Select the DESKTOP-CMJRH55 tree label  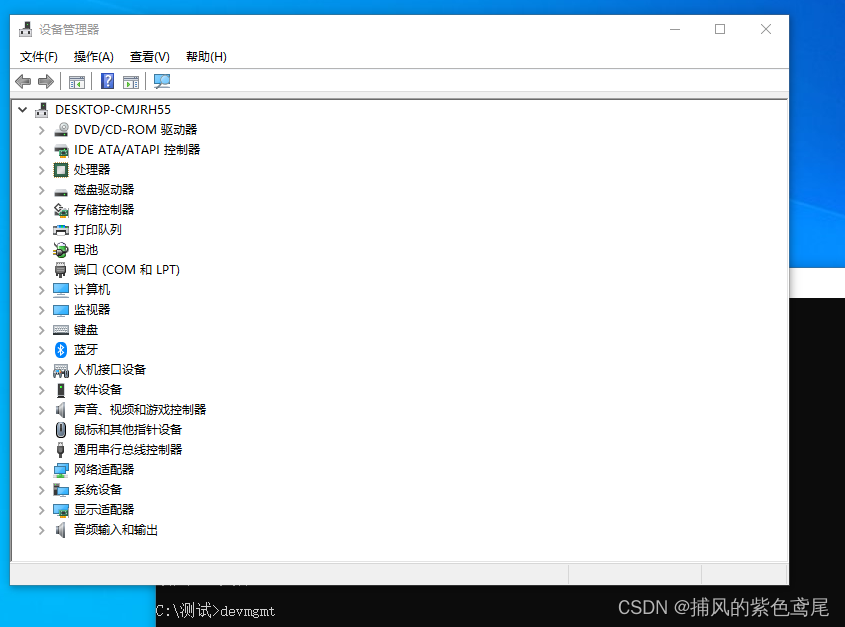tap(113, 110)
